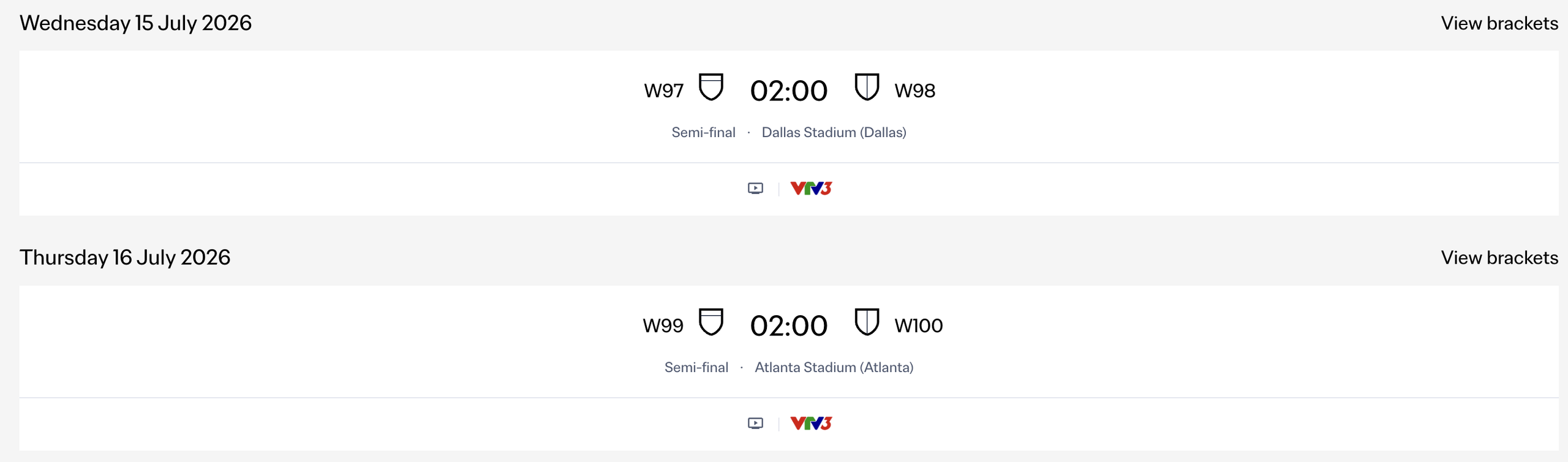Viewport: 1568px width, 462px height.
Task: Click the W98 team shield icon
Action: click(867, 87)
